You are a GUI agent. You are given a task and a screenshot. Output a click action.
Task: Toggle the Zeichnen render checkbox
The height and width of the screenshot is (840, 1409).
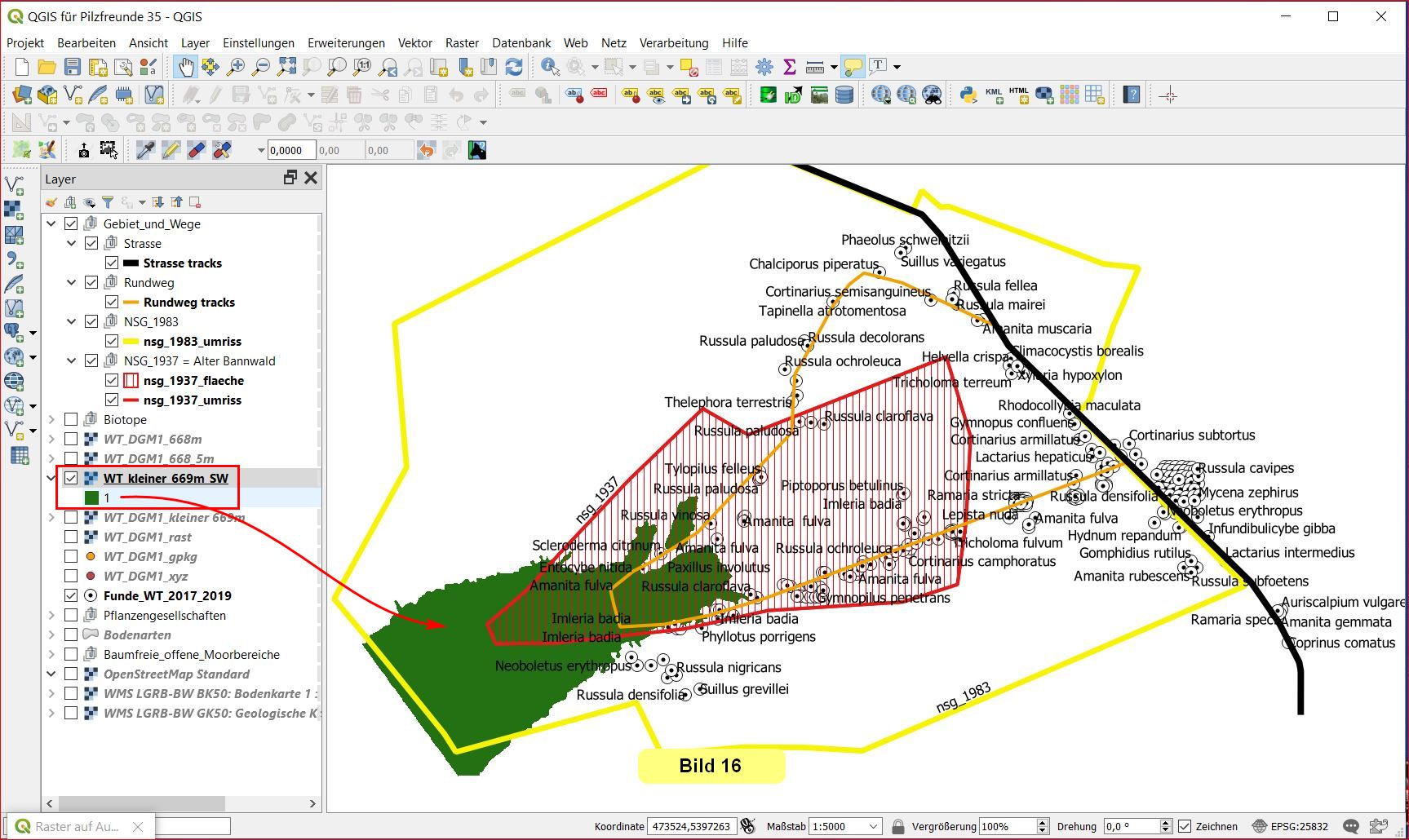[x=1185, y=826]
